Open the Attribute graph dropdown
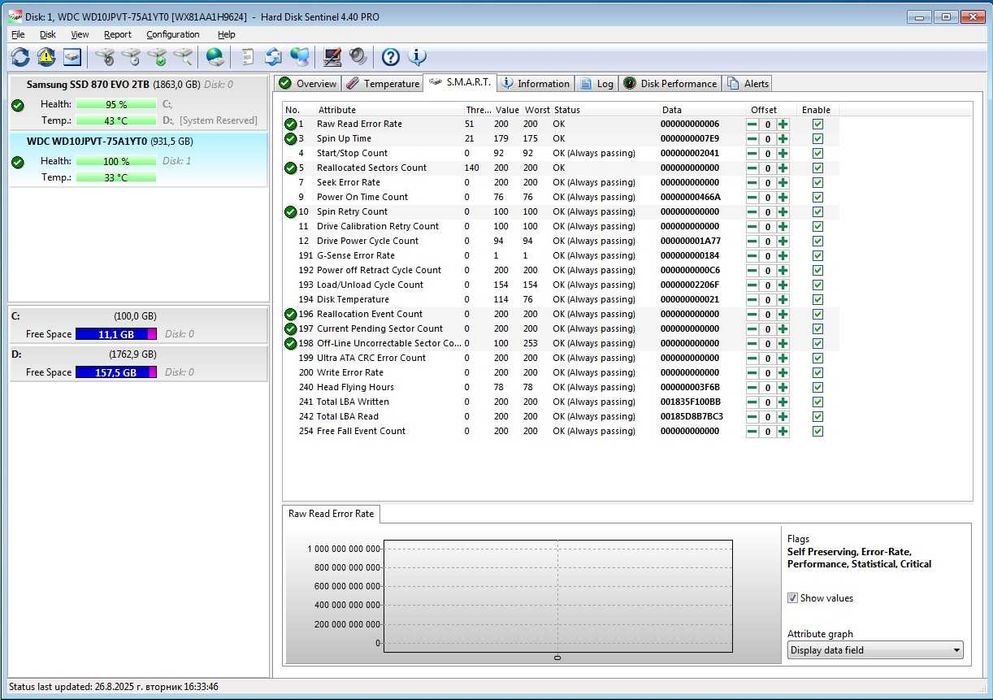The height and width of the screenshot is (700, 993). [x=874, y=650]
